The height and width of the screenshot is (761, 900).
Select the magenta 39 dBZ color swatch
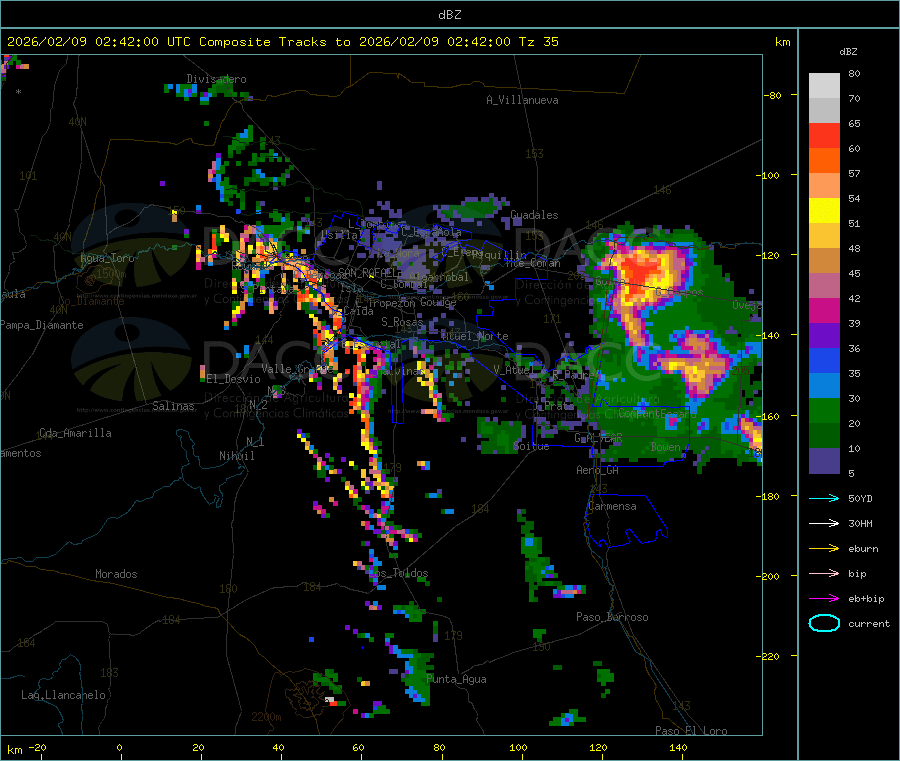(824, 310)
